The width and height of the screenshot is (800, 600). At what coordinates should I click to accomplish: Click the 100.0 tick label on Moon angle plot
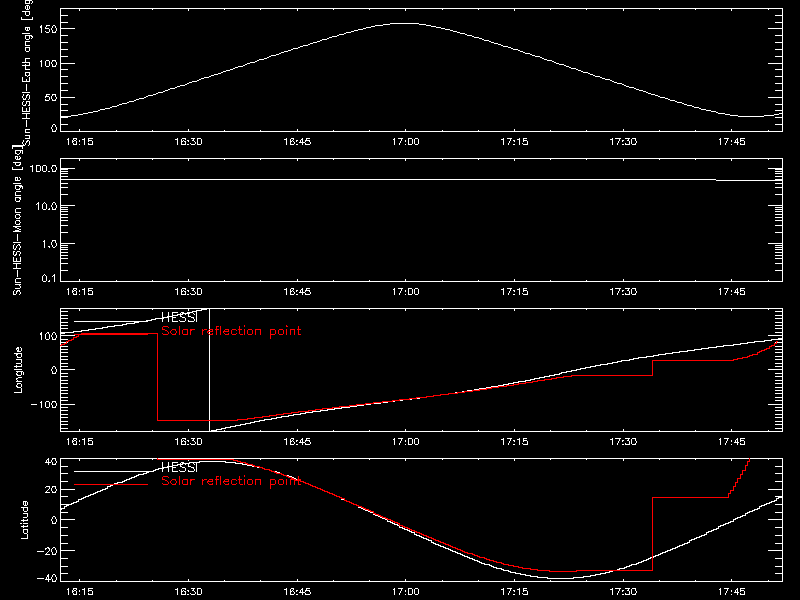tap(43, 168)
